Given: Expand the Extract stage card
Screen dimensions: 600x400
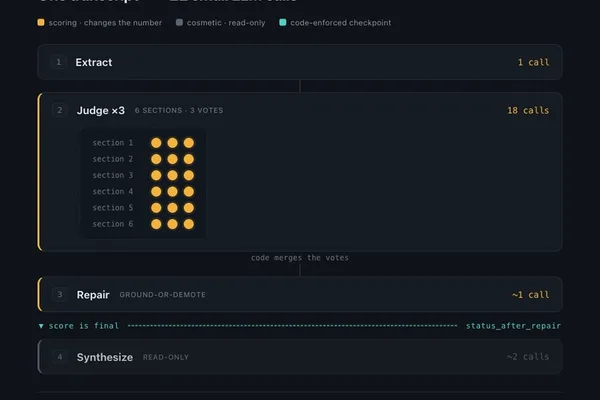Looking at the screenshot, I should pos(300,62).
